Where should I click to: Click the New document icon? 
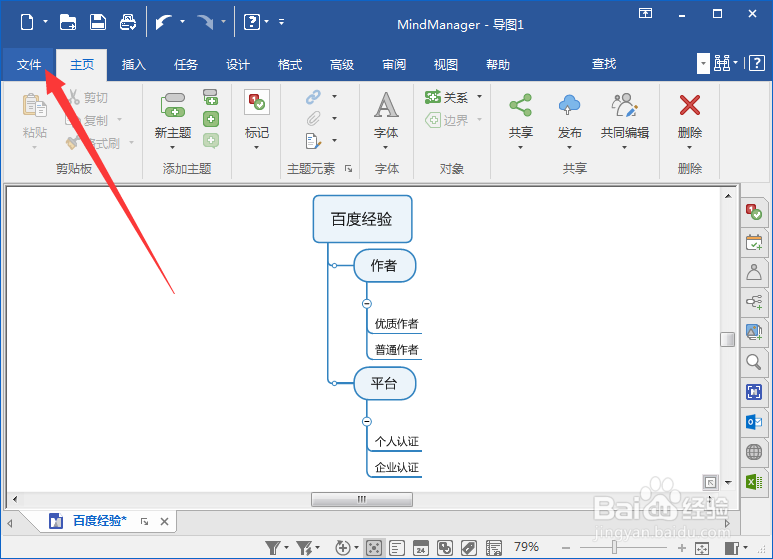point(27,22)
